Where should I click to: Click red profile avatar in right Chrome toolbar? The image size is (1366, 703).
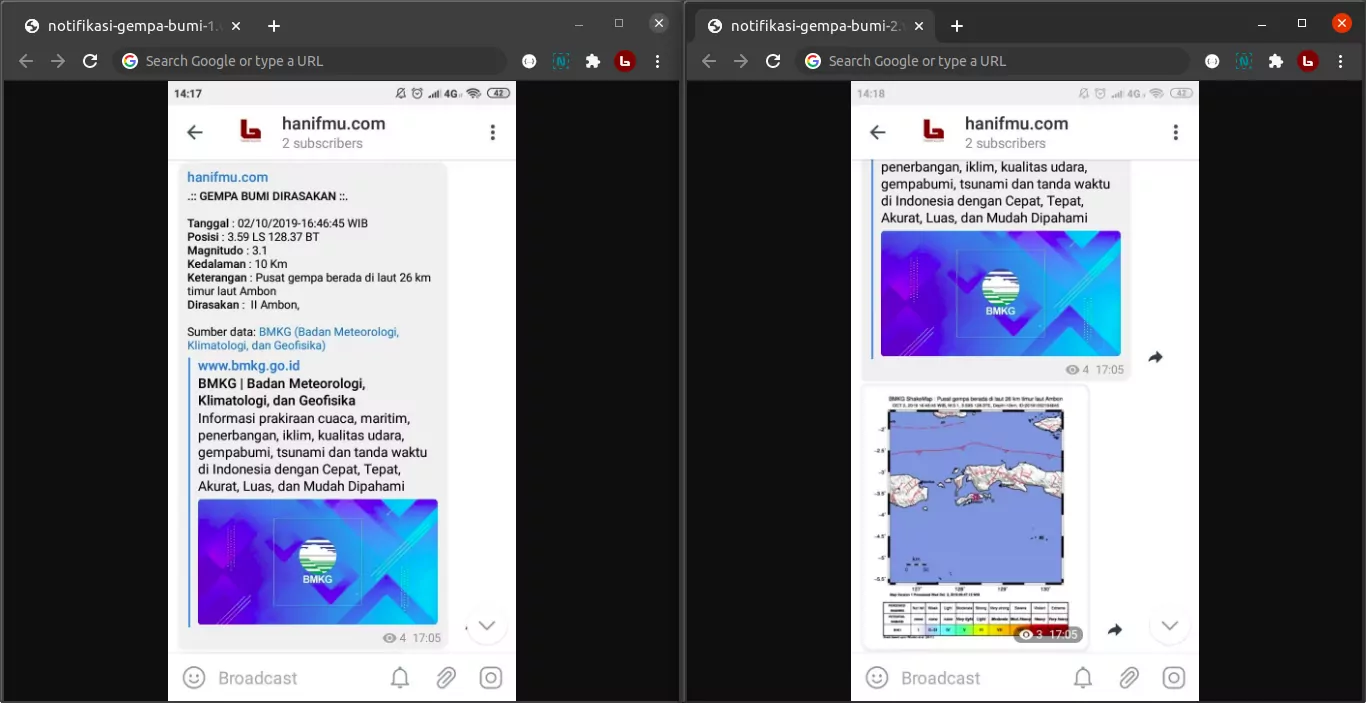coord(1308,61)
